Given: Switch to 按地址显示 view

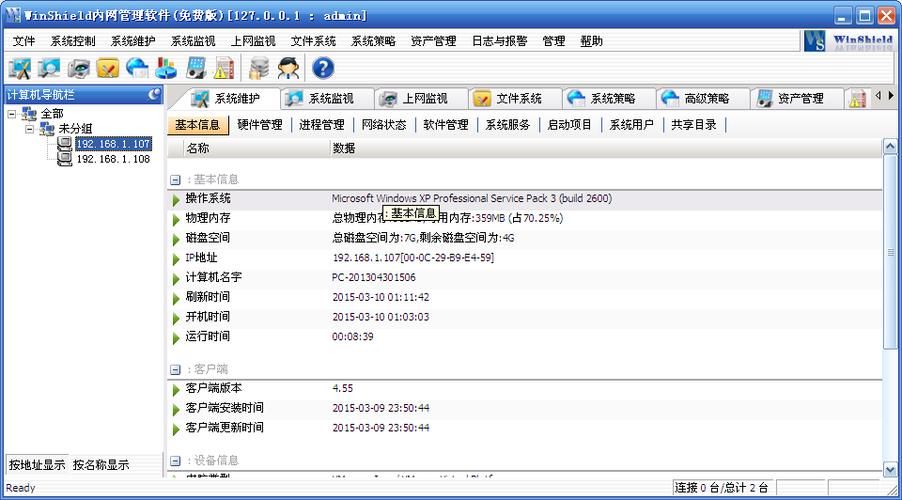Looking at the screenshot, I should click(37, 465).
